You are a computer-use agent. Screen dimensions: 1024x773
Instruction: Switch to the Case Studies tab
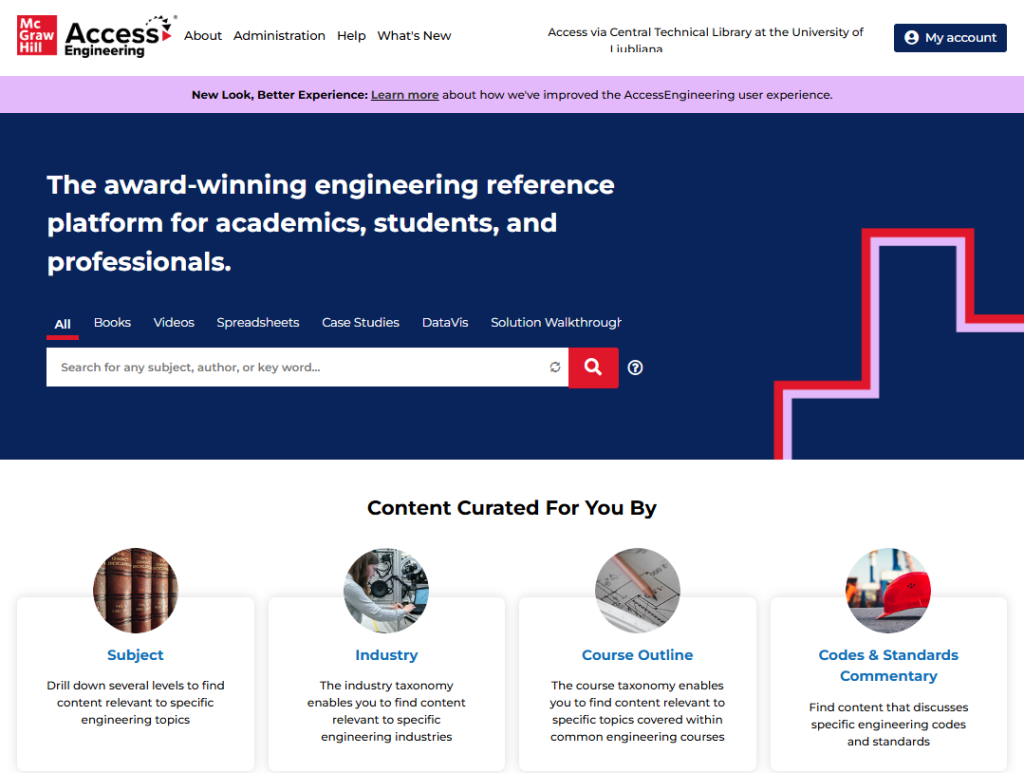click(x=360, y=323)
